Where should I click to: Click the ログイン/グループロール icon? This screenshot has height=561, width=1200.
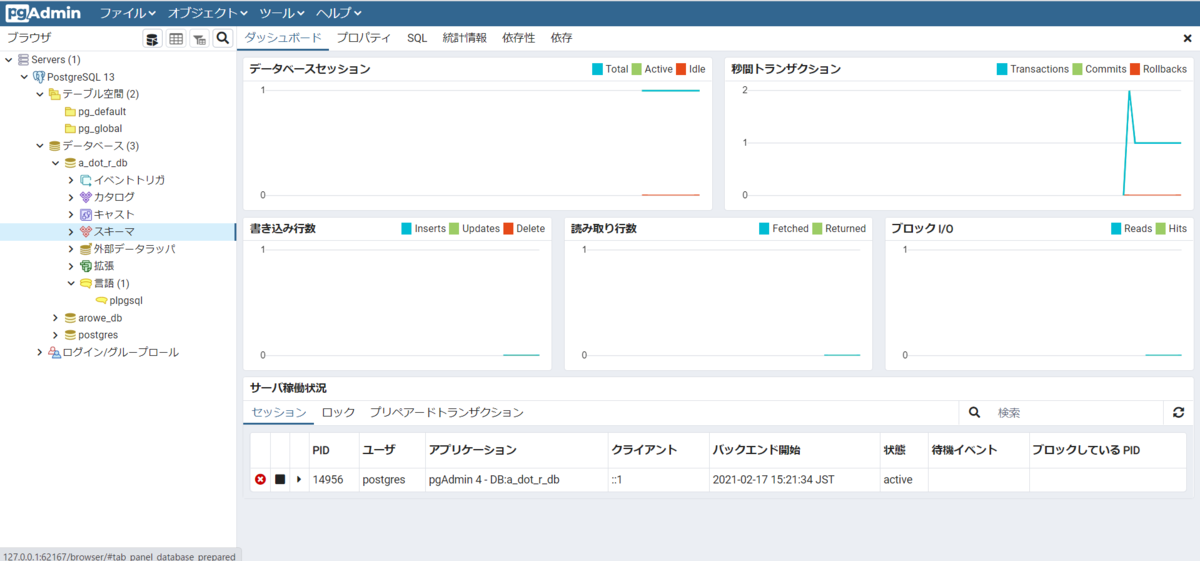click(x=55, y=352)
